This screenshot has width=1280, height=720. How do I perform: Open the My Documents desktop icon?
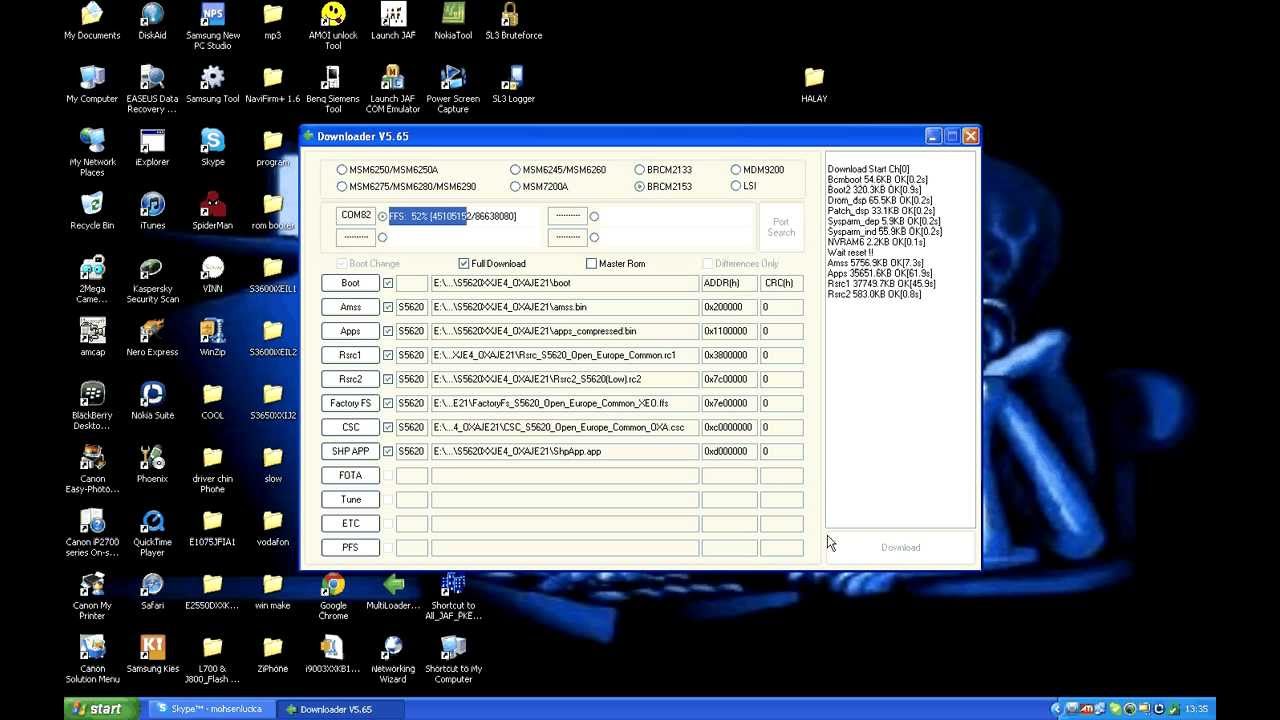coord(92,22)
